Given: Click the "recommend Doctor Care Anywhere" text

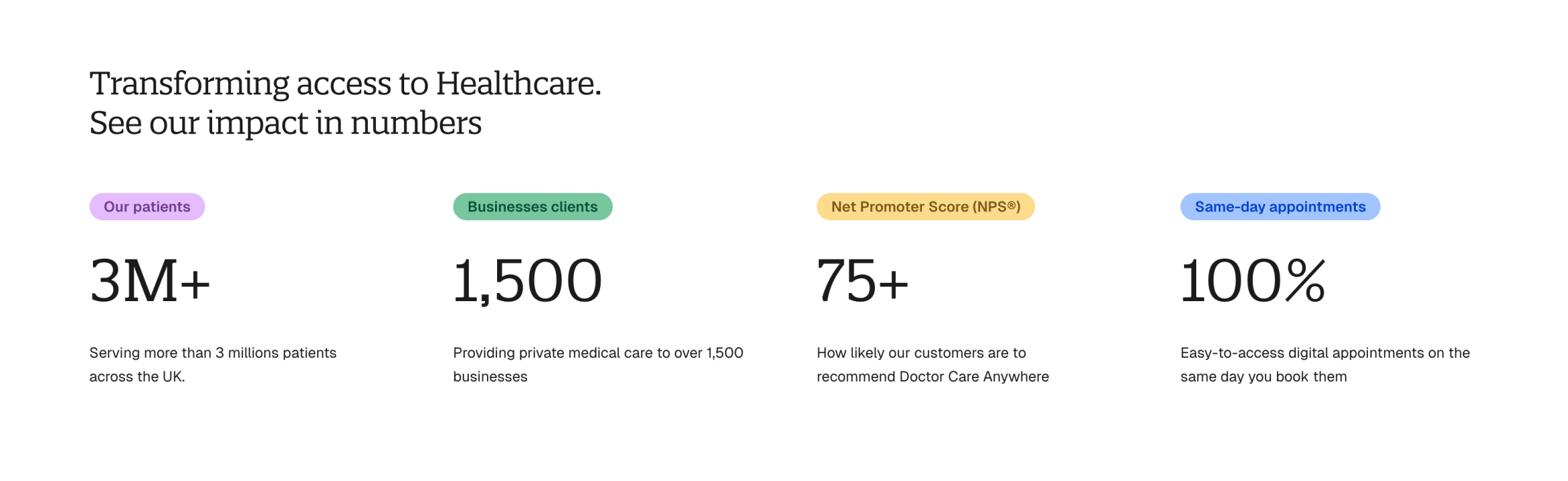Looking at the screenshot, I should [x=933, y=377].
